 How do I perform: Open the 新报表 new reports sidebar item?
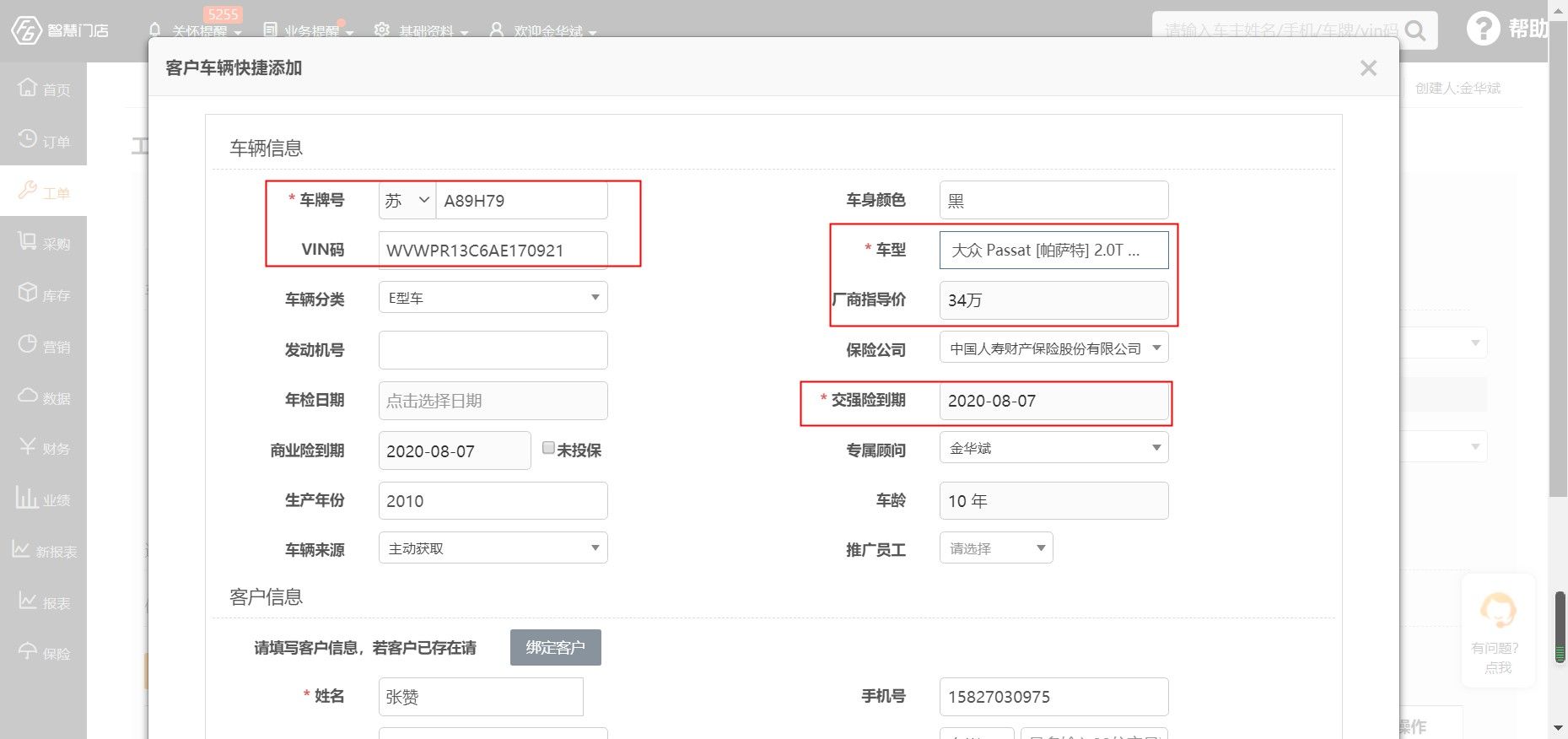[x=44, y=551]
